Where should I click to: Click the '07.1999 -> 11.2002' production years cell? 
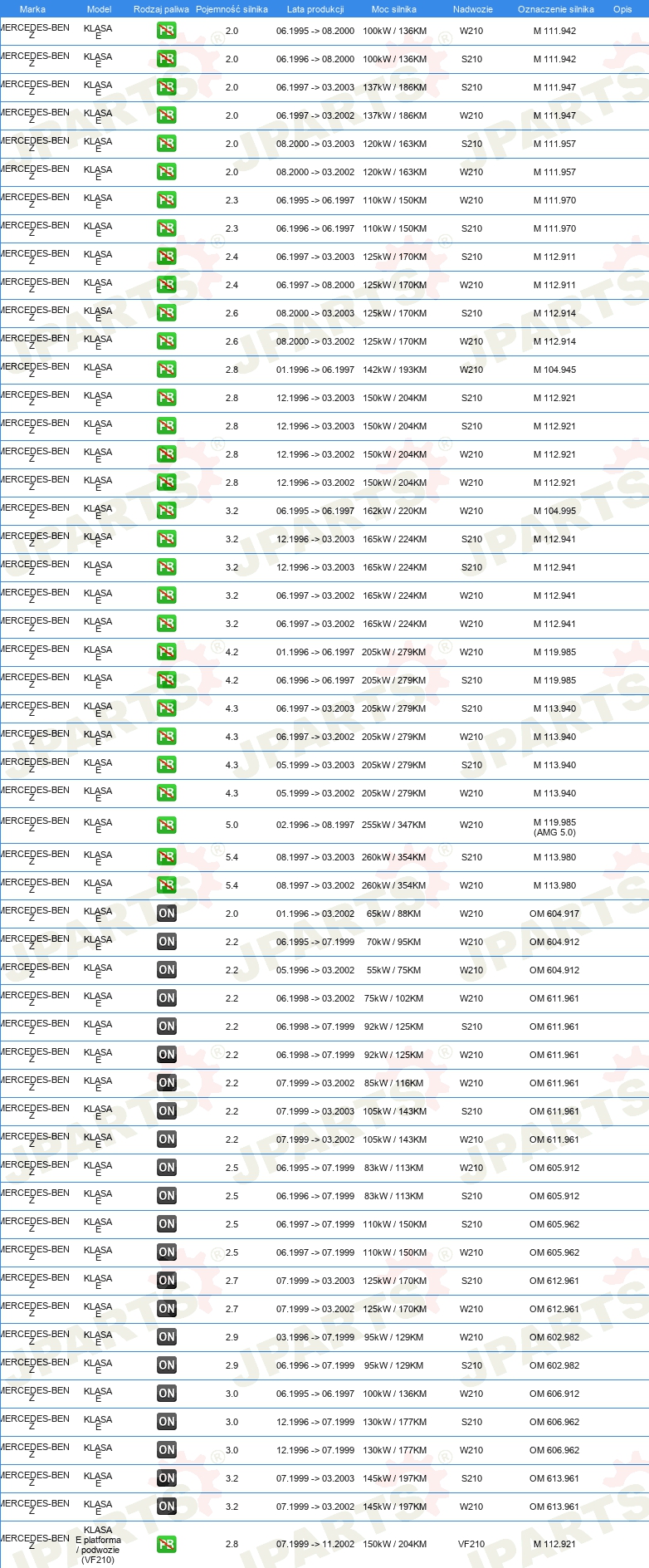pos(315,1545)
